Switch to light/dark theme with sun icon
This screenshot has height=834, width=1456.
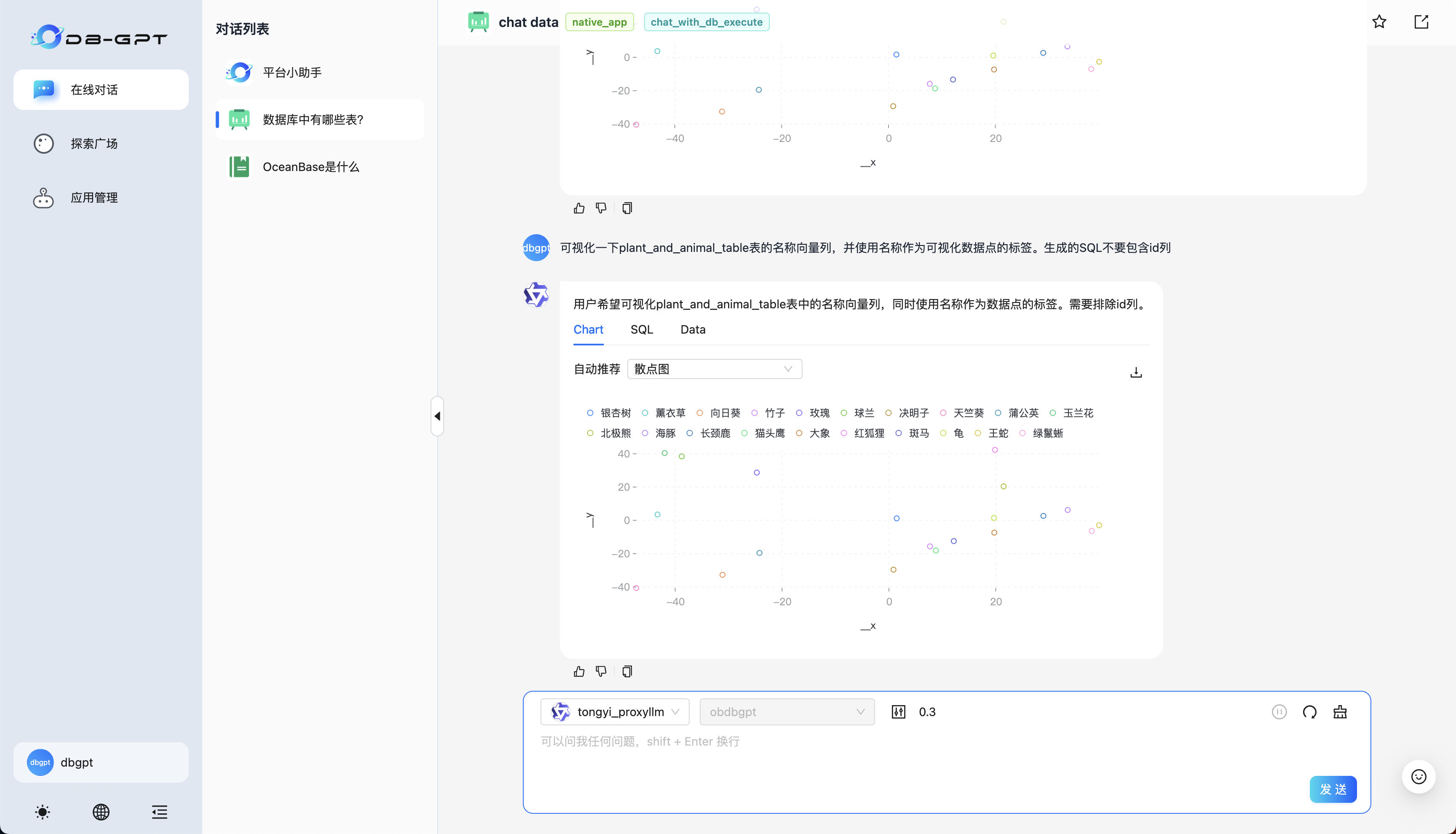(42, 812)
